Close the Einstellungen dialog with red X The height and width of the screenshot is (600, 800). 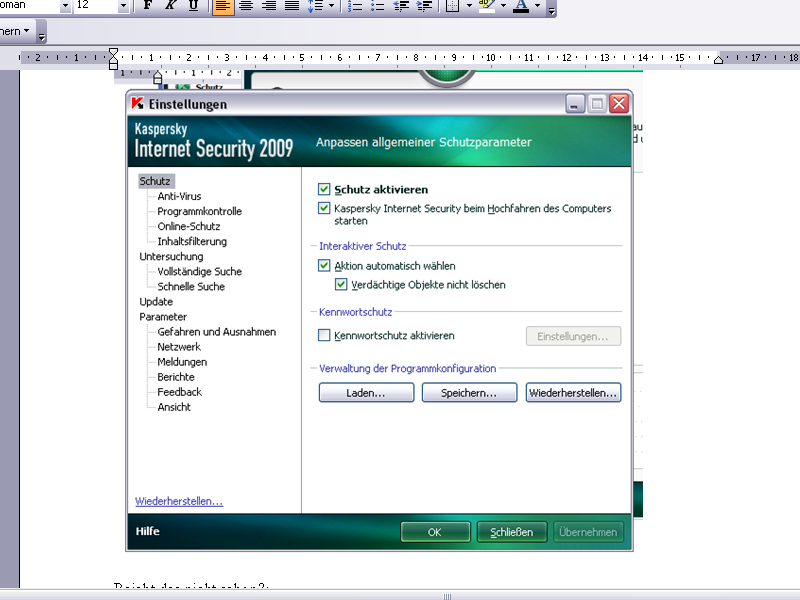(x=619, y=104)
